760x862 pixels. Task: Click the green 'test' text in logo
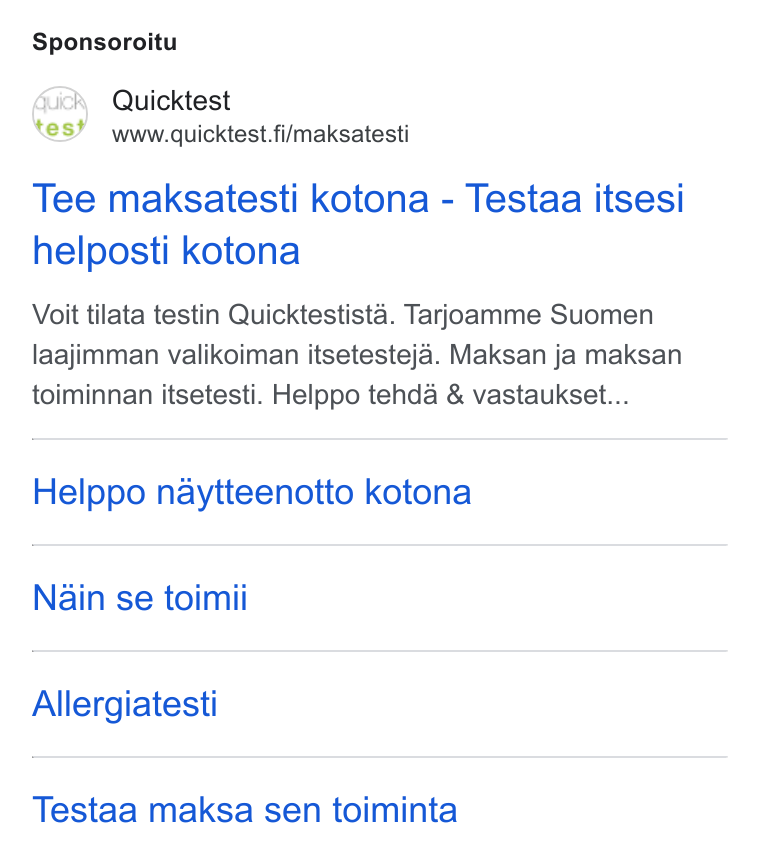pyautogui.click(x=60, y=128)
